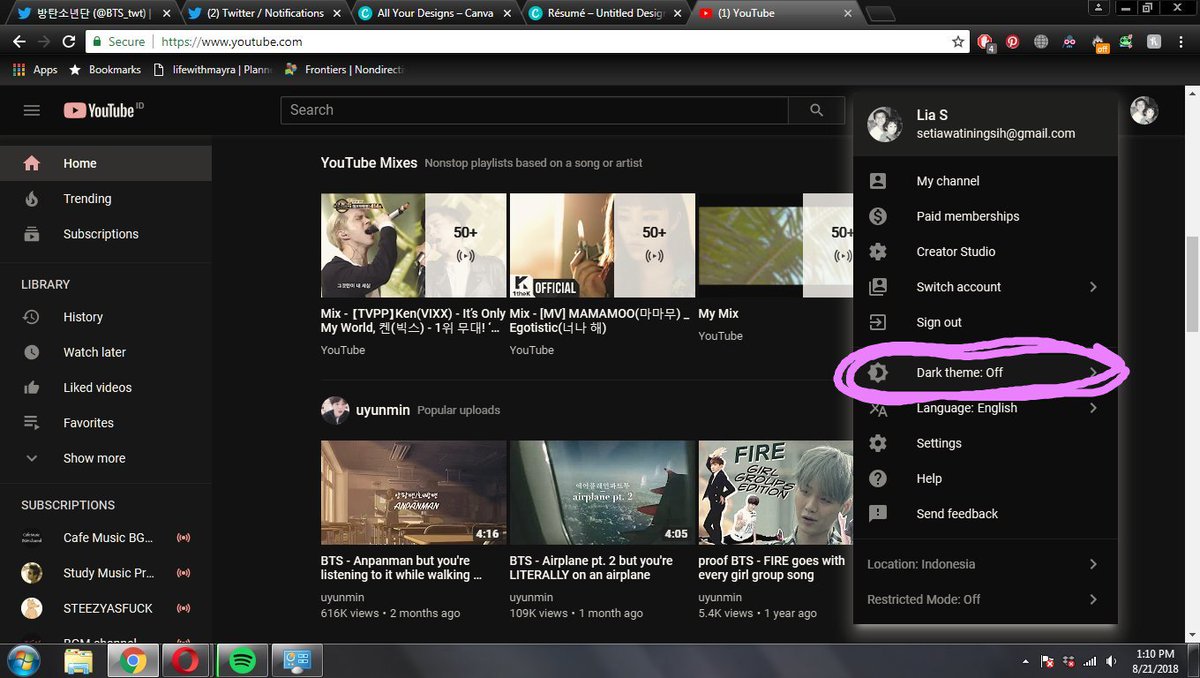Play the BTS Anpanman video thumbnail
This screenshot has width=1200, height=678.
[413, 493]
